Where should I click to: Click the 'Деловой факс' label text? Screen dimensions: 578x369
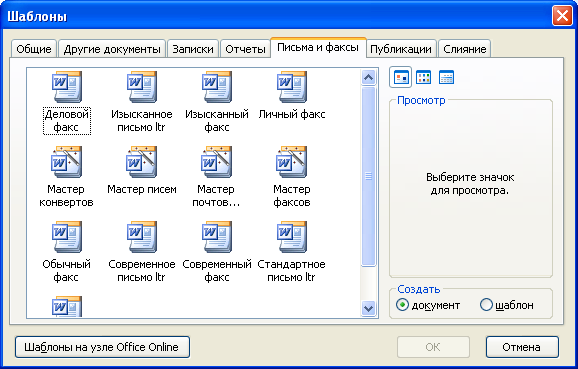(67, 121)
